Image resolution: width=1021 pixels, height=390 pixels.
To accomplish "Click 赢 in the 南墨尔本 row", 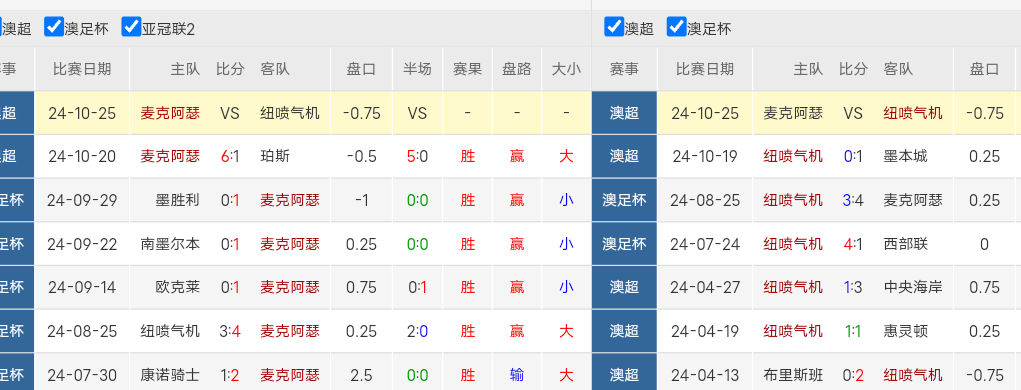I will (x=517, y=244).
